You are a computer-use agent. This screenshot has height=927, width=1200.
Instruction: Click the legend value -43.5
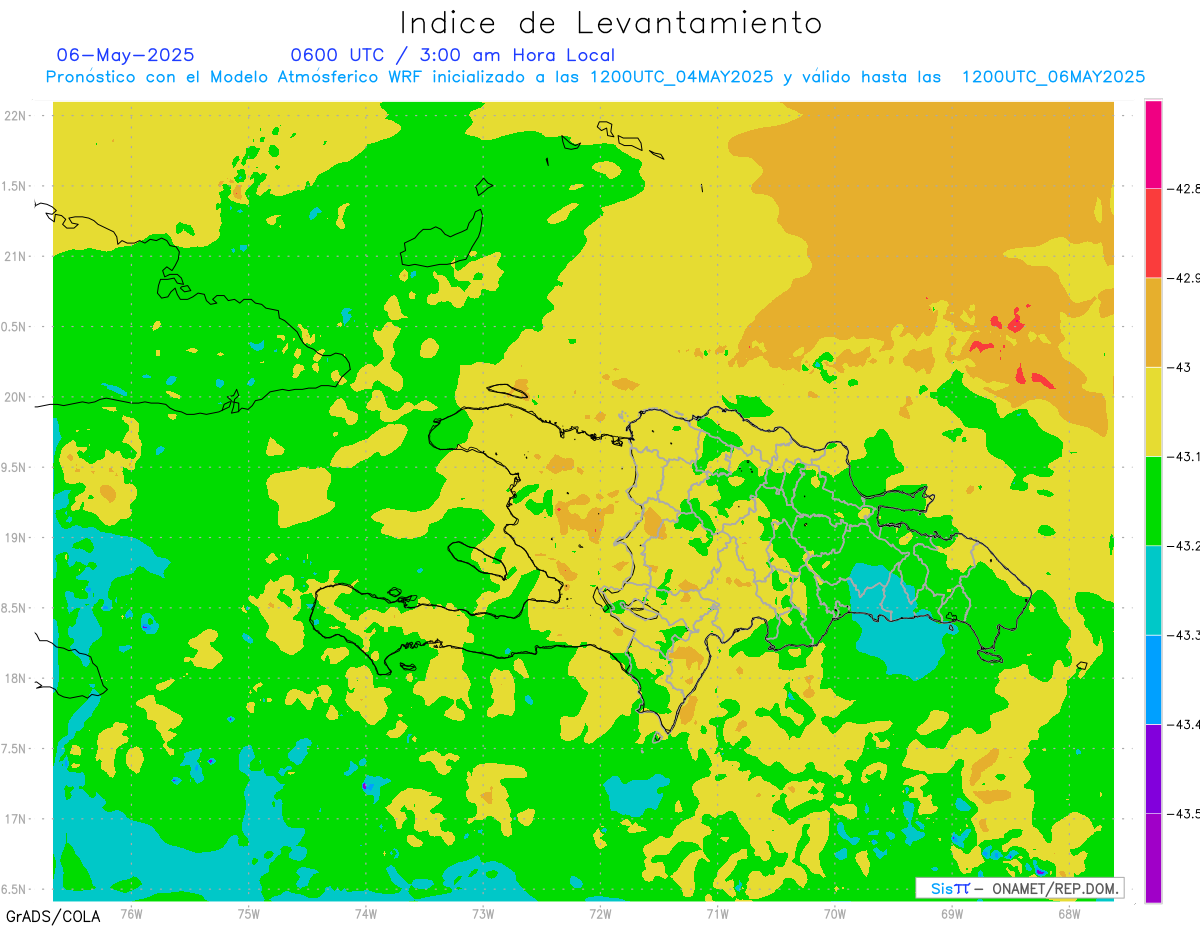[1184, 813]
